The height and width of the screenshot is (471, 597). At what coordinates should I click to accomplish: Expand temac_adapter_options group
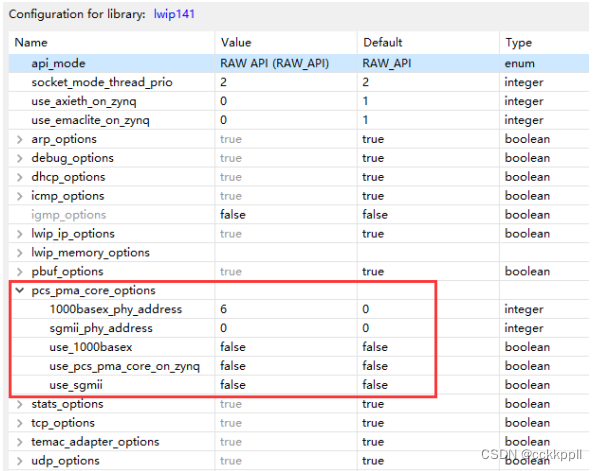tap(20, 442)
